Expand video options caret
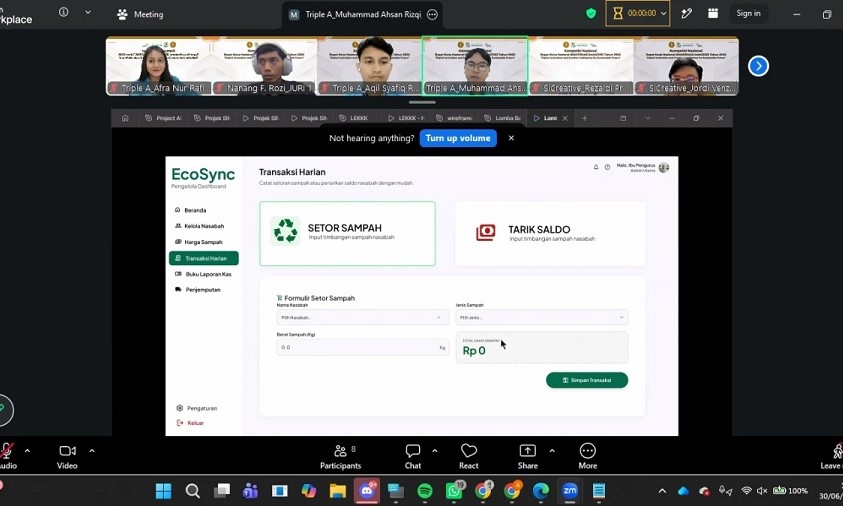843x506 pixels. [x=92, y=451]
